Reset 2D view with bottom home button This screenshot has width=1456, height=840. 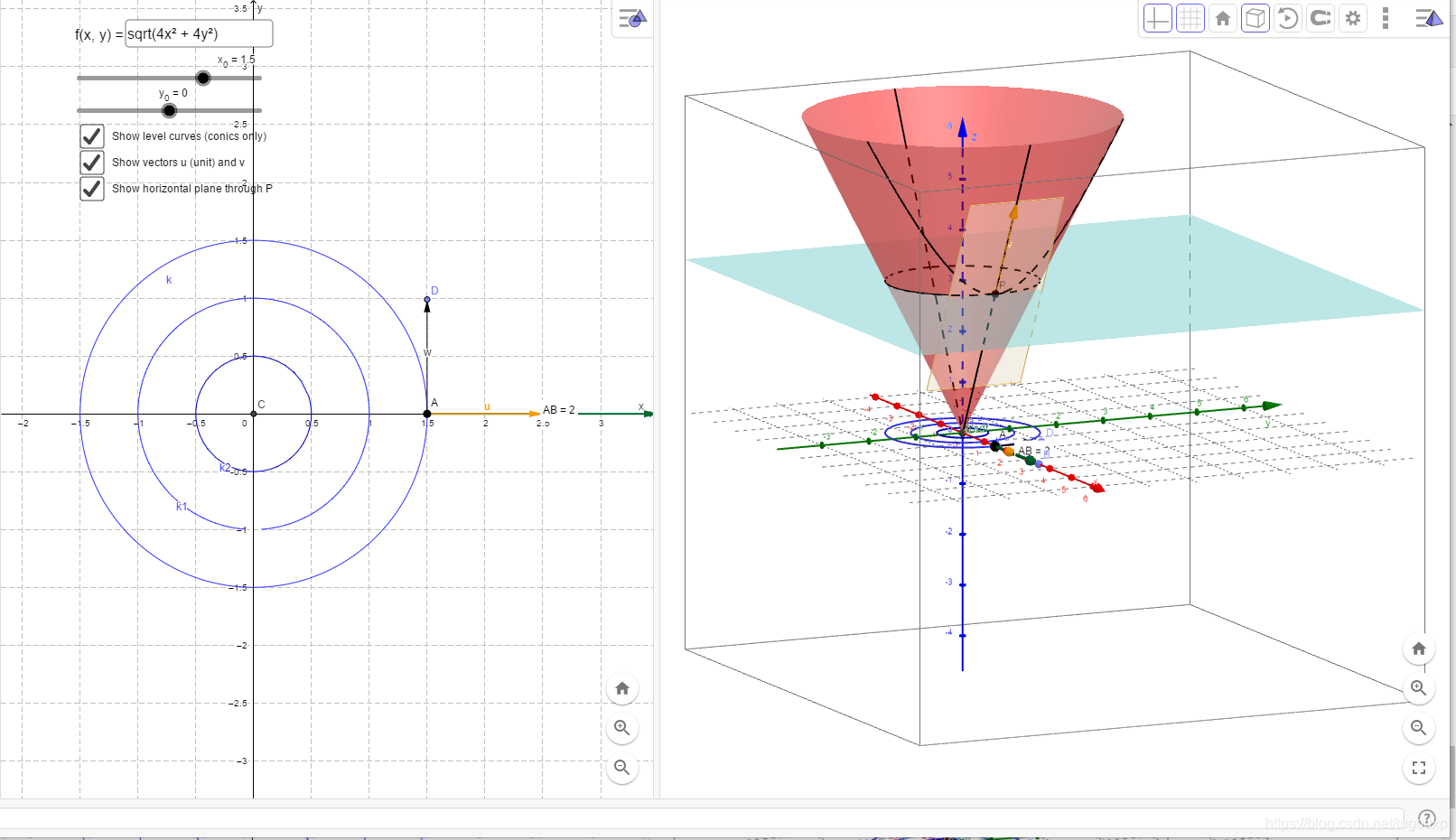pos(622,688)
